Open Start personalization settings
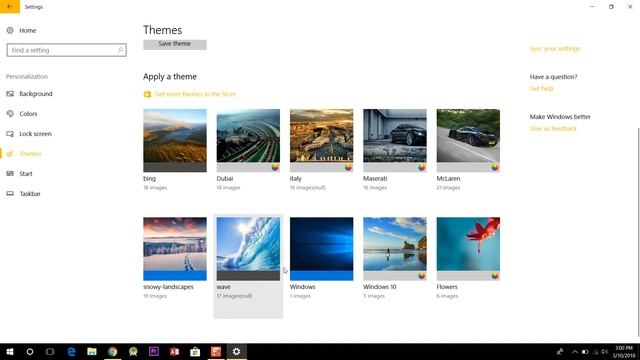Image resolution: width=640 pixels, height=360 pixels. (26, 174)
